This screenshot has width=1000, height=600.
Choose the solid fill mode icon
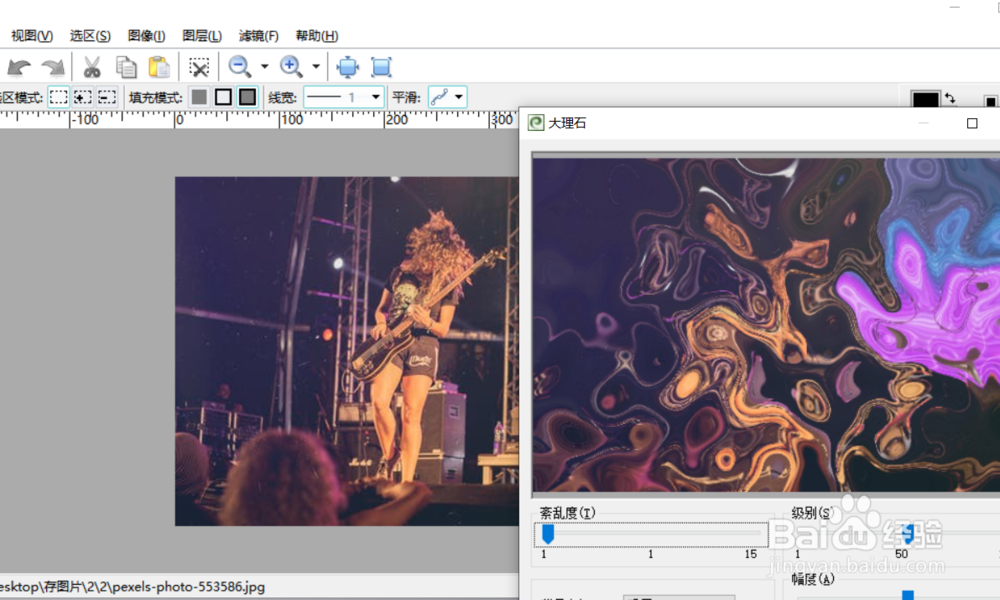[x=199, y=97]
